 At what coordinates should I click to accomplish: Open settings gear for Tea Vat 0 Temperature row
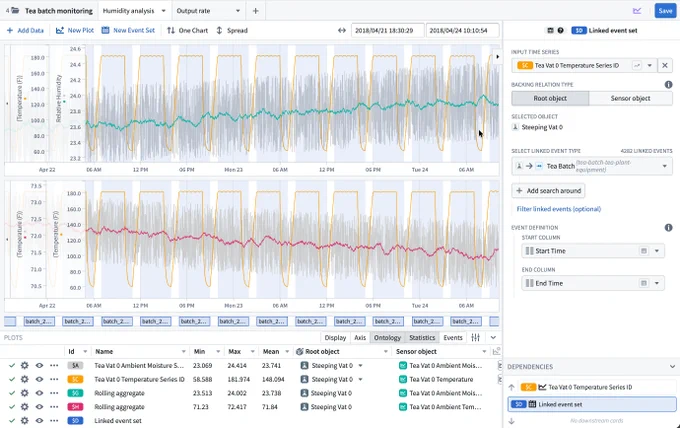[x=25, y=379]
